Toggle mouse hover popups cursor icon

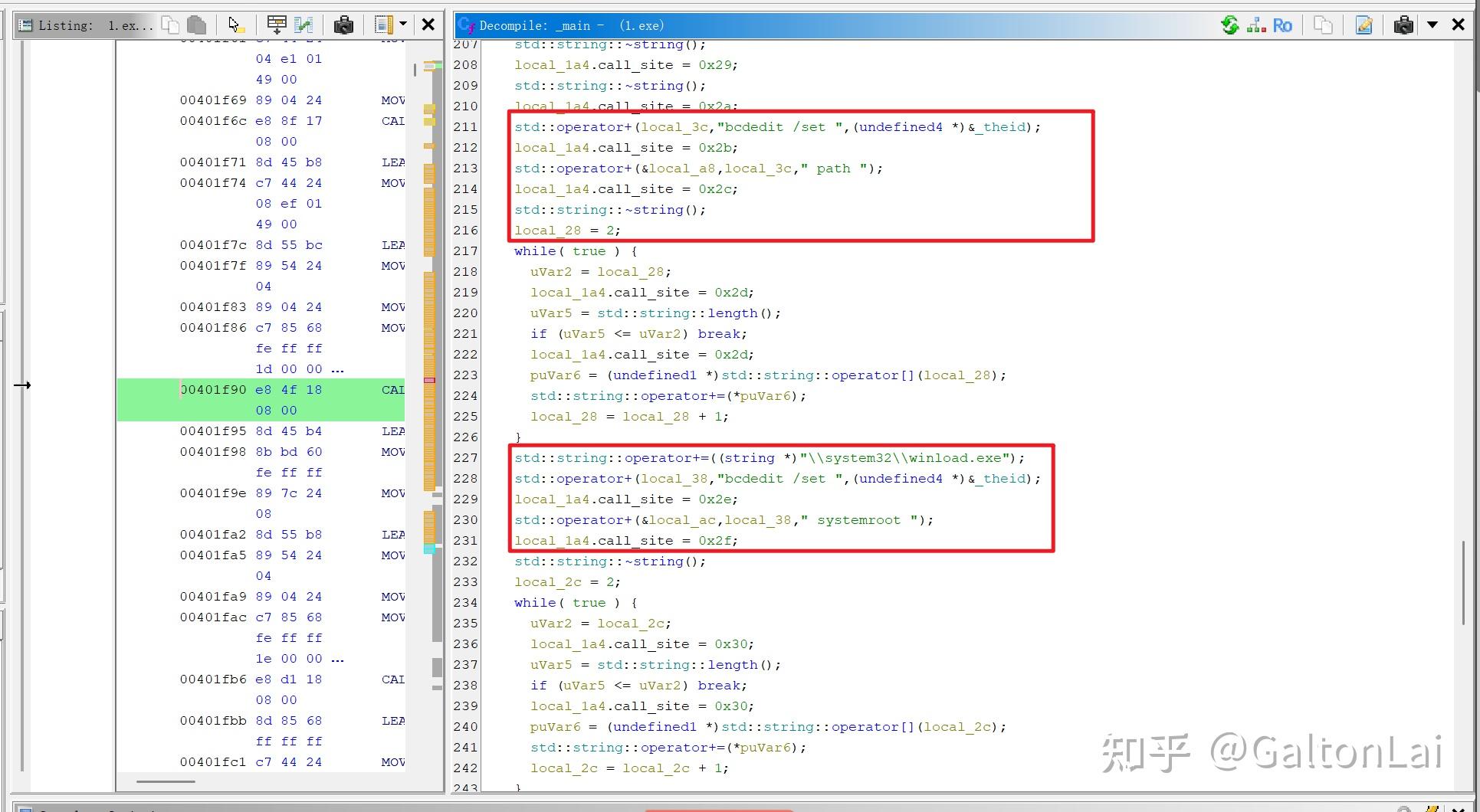[236, 25]
